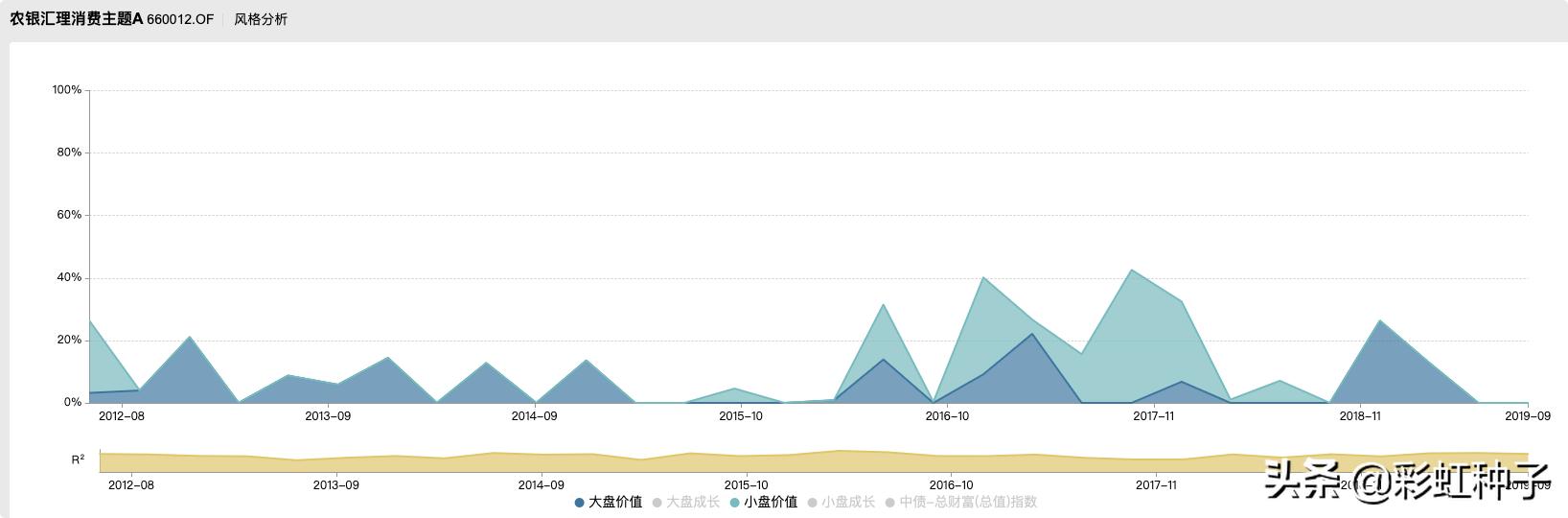Click the grey 大盘成长 legend dot
Viewport: 1568px width, 518px height.
click(657, 503)
